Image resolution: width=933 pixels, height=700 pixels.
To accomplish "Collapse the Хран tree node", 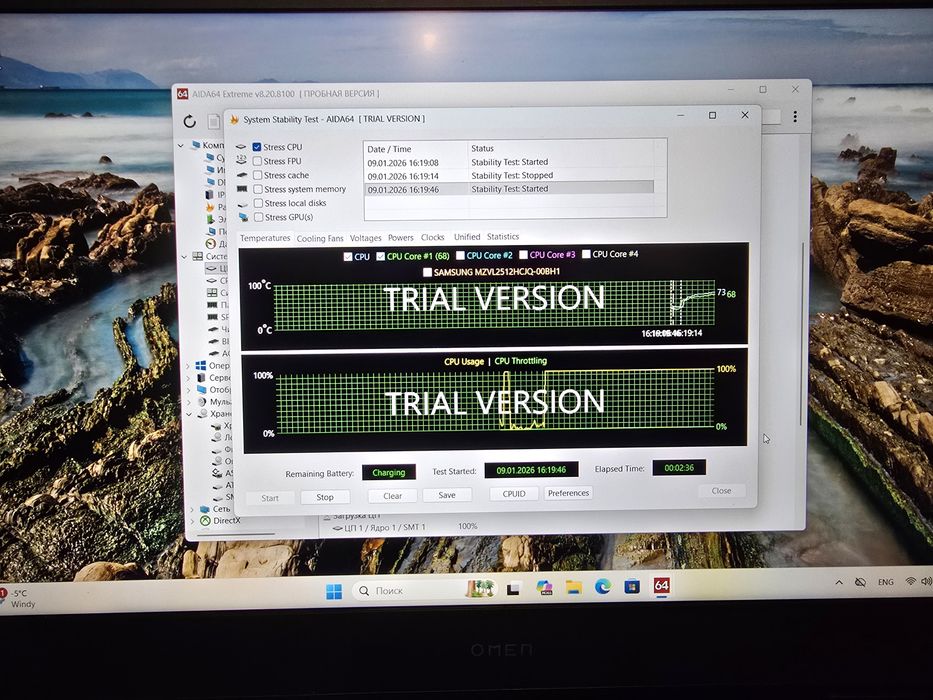I will 189,414.
